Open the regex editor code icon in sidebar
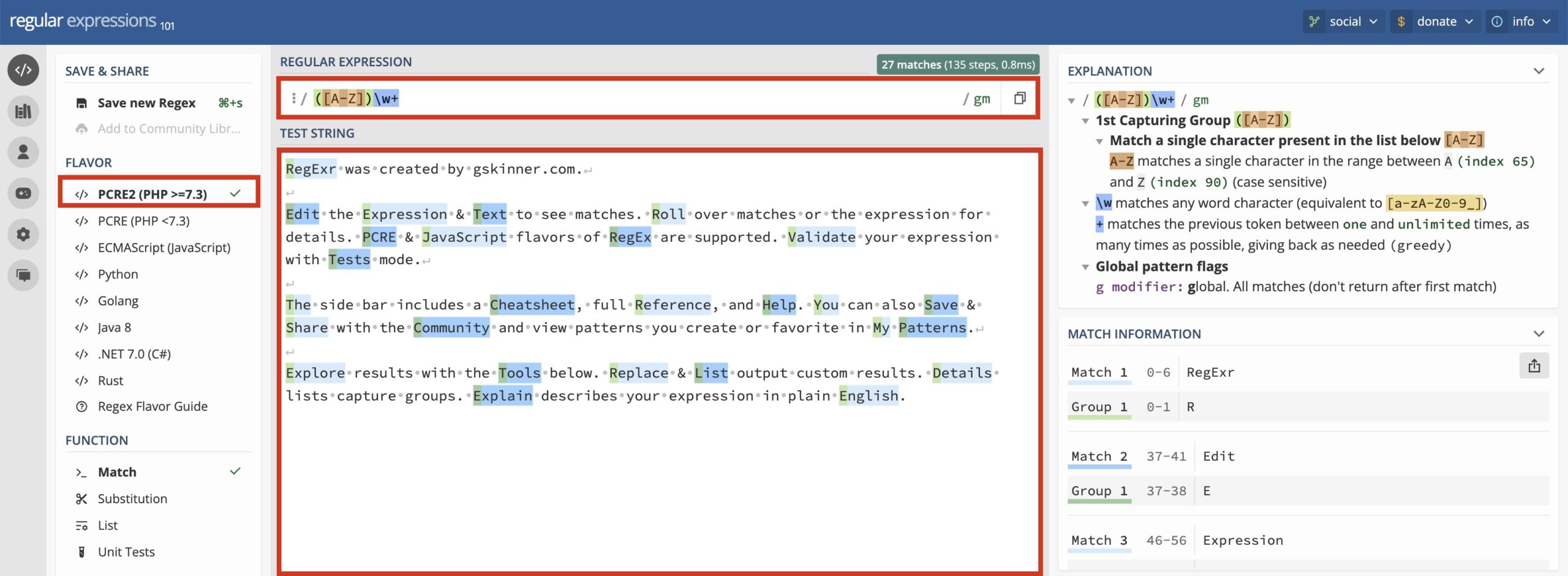Screen dimensions: 1568x576 click(23, 70)
